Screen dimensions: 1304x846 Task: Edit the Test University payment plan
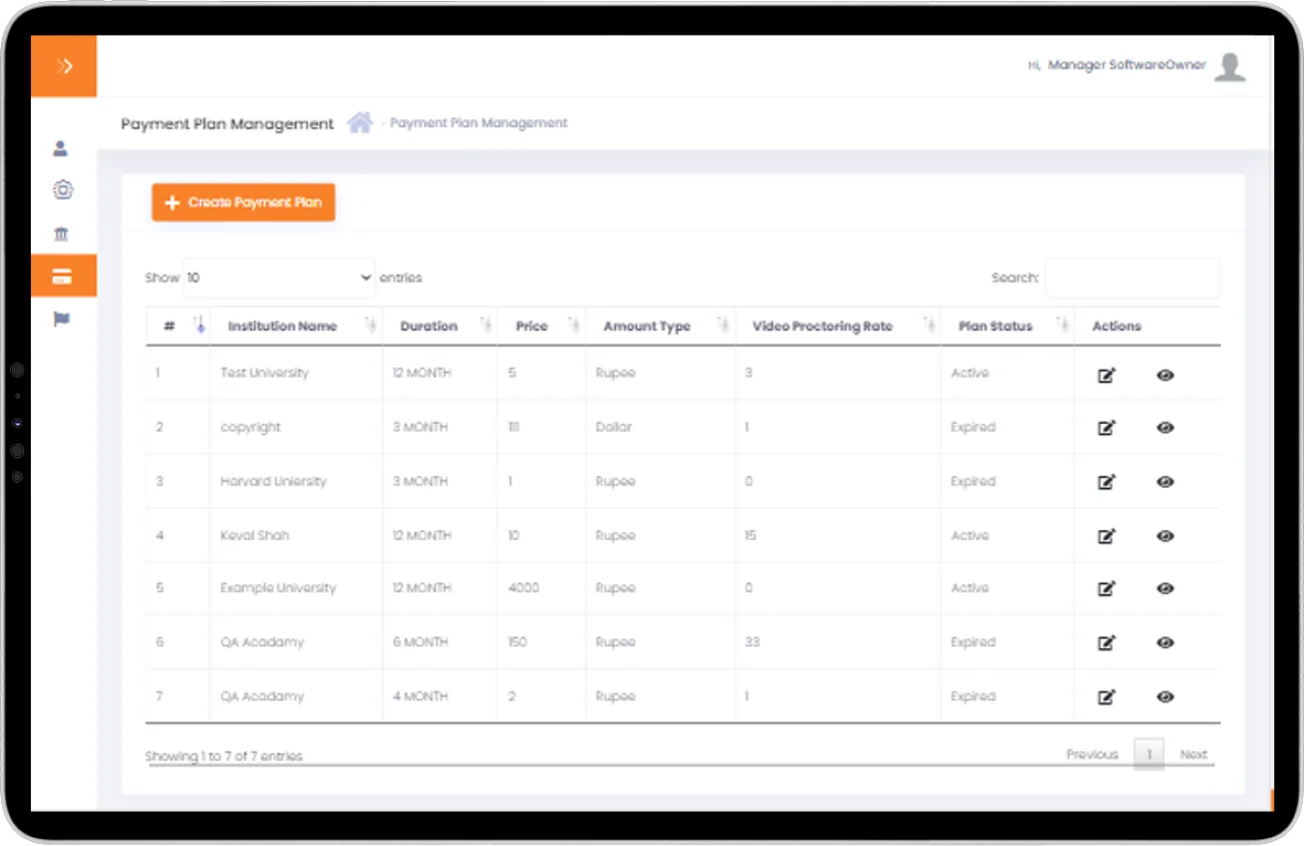[1106, 375]
